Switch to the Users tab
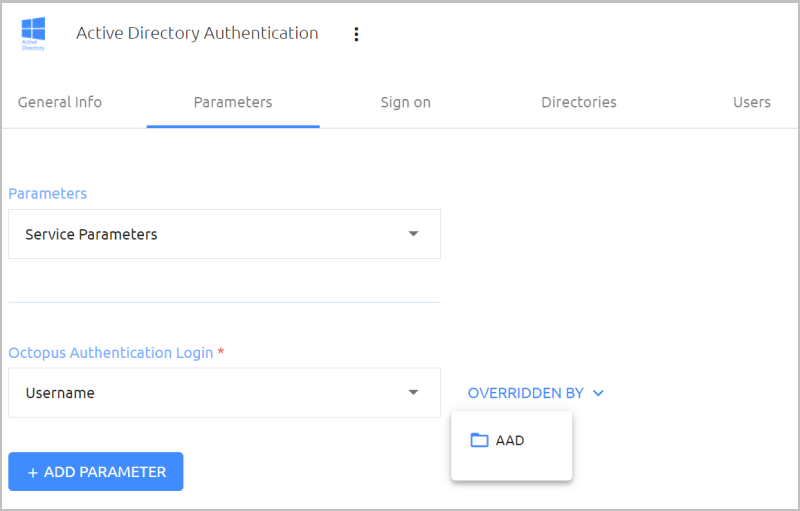The image size is (800, 511). [752, 102]
